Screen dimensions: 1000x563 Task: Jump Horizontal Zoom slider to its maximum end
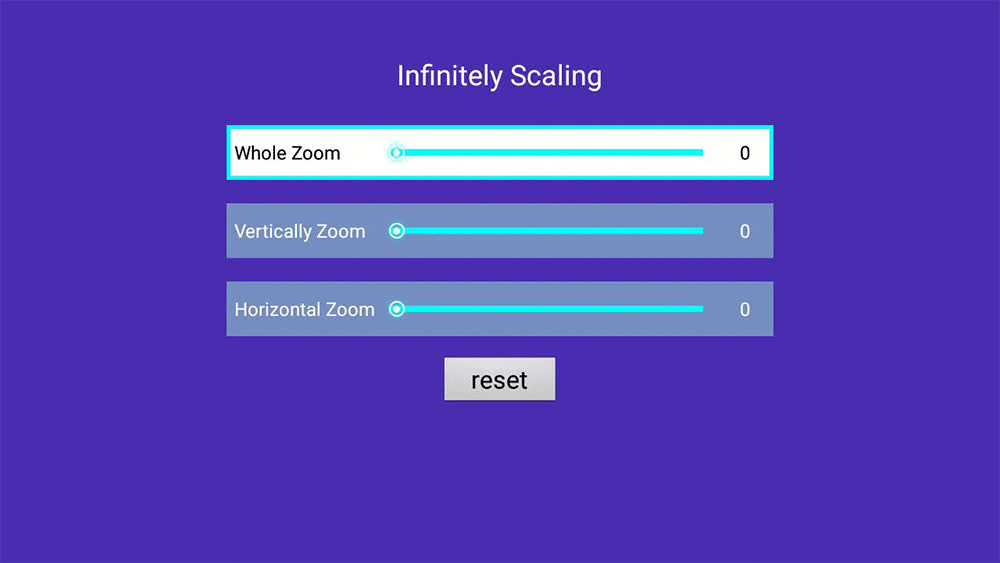pyautogui.click(x=702, y=309)
